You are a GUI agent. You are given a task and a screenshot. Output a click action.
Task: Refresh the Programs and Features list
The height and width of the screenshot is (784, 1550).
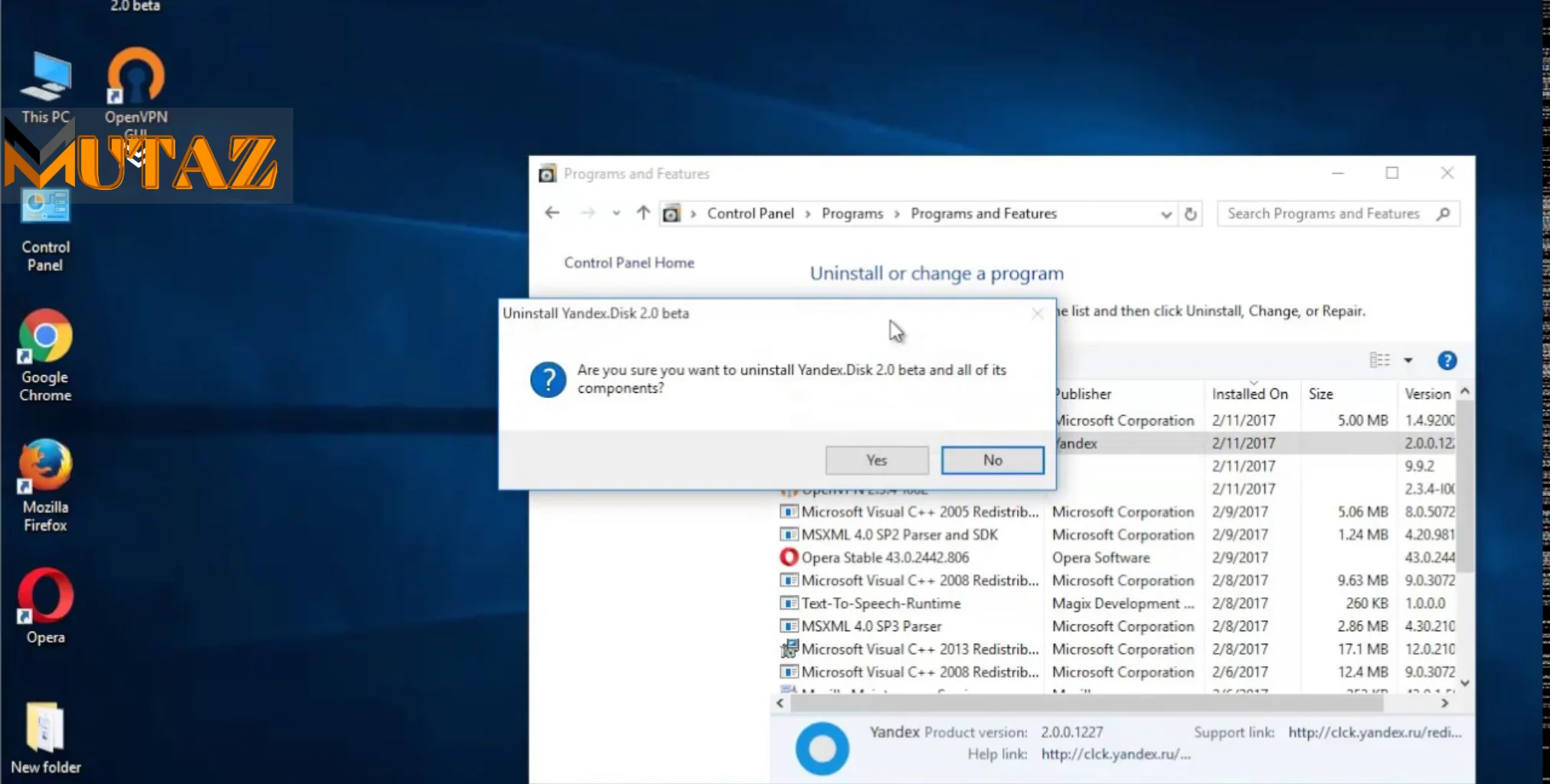click(x=1190, y=214)
